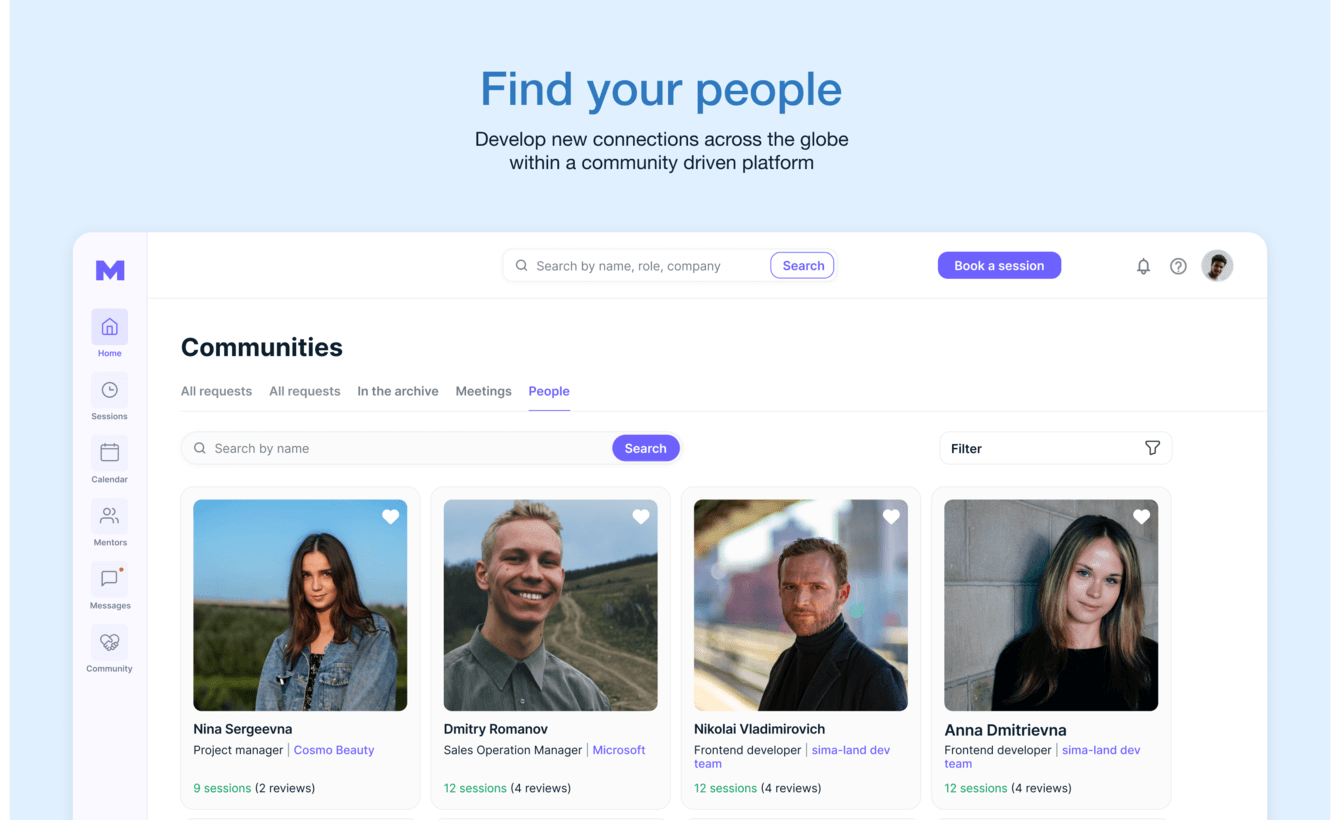Screen dimensions: 1340x820
Task: Open the Cosmo Beauty company link
Action: click(334, 750)
